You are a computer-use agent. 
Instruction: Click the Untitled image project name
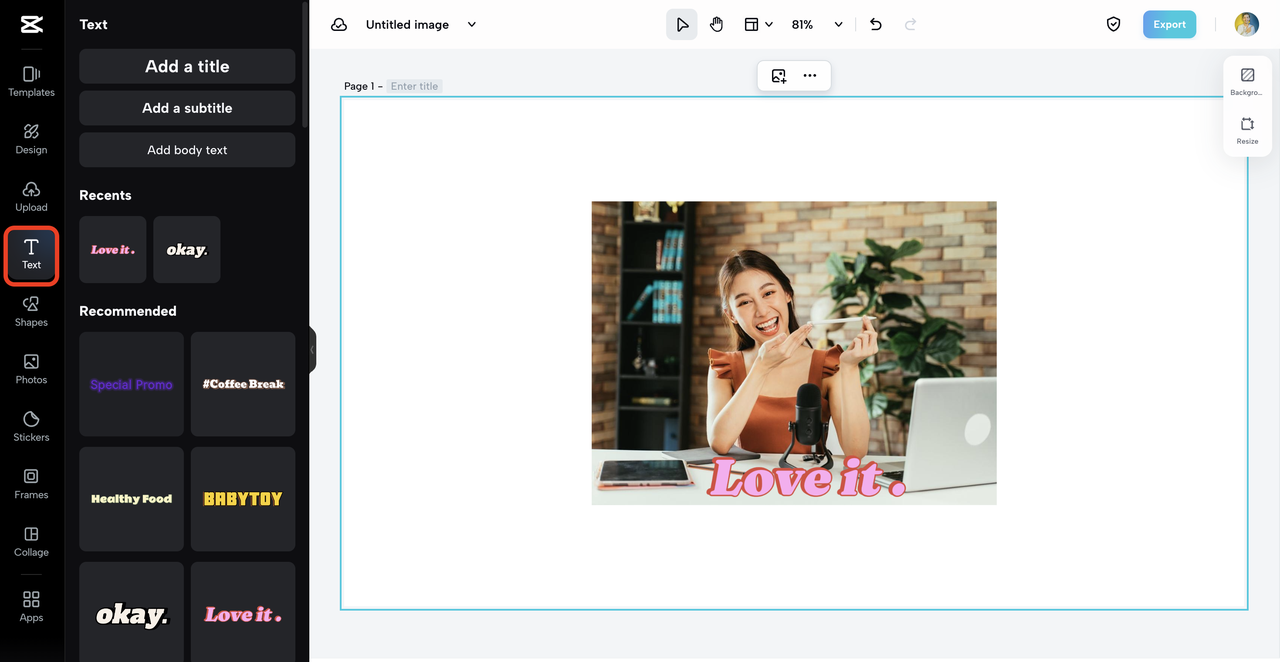[x=407, y=25]
